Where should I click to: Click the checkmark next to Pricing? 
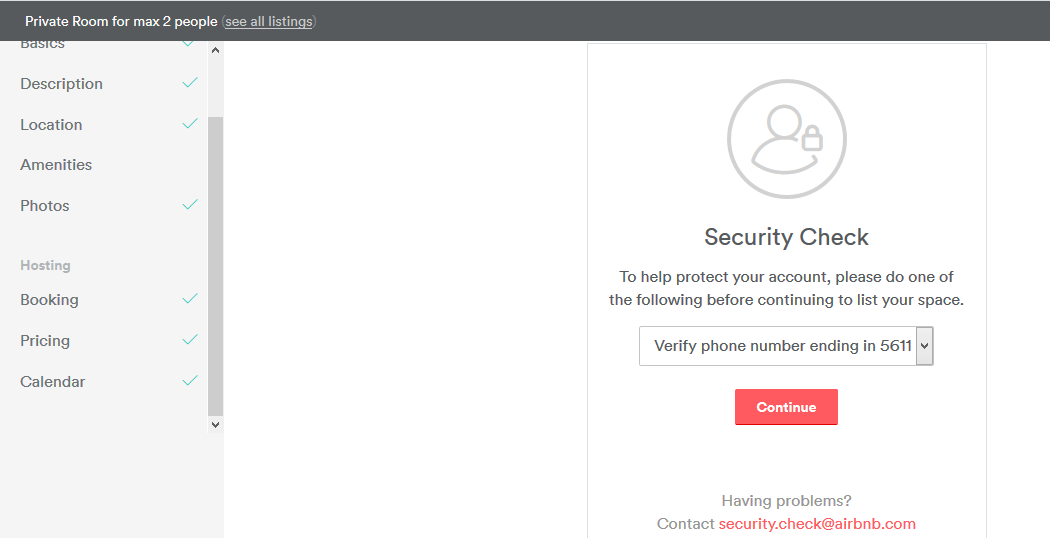coord(190,340)
